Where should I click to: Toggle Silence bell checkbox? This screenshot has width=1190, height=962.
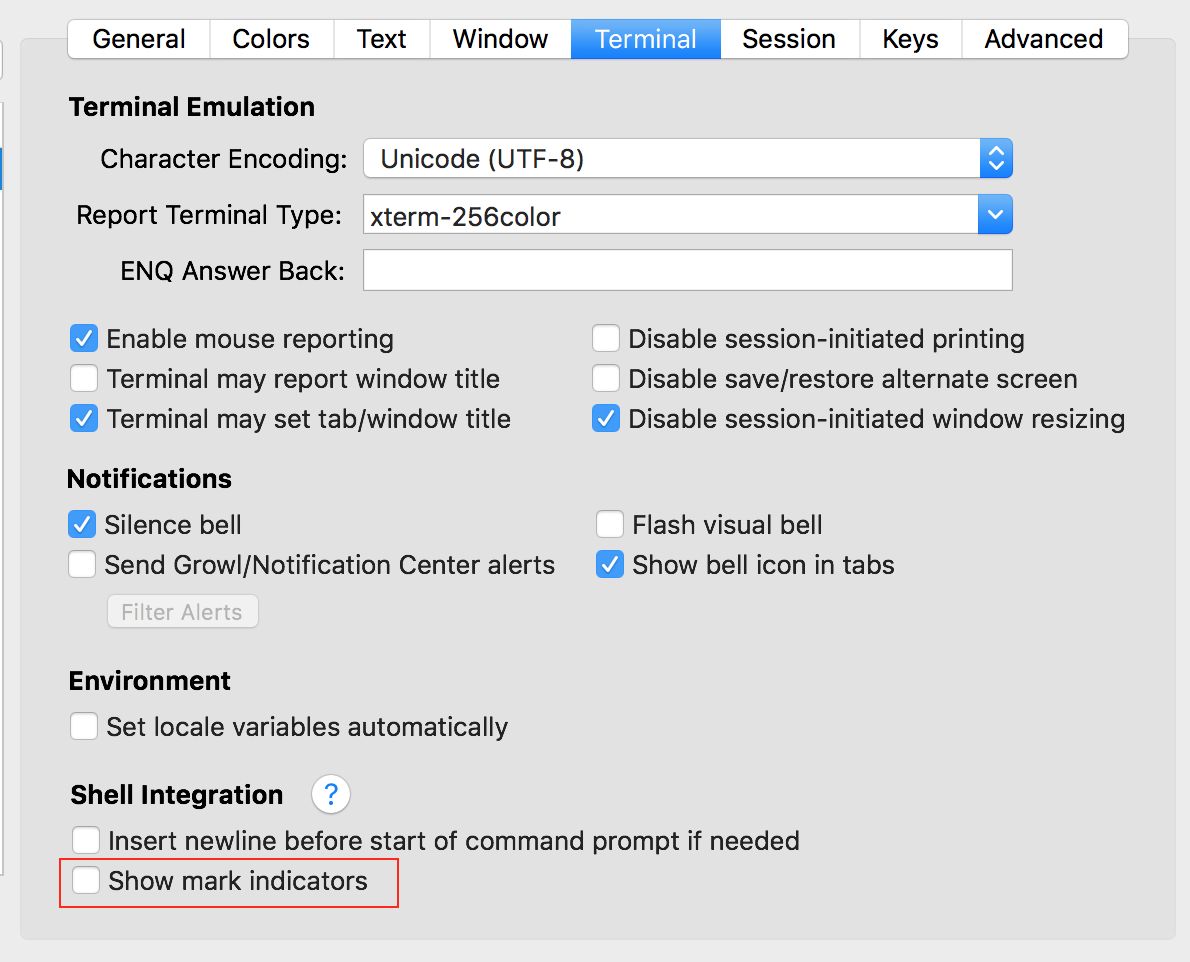point(82,524)
